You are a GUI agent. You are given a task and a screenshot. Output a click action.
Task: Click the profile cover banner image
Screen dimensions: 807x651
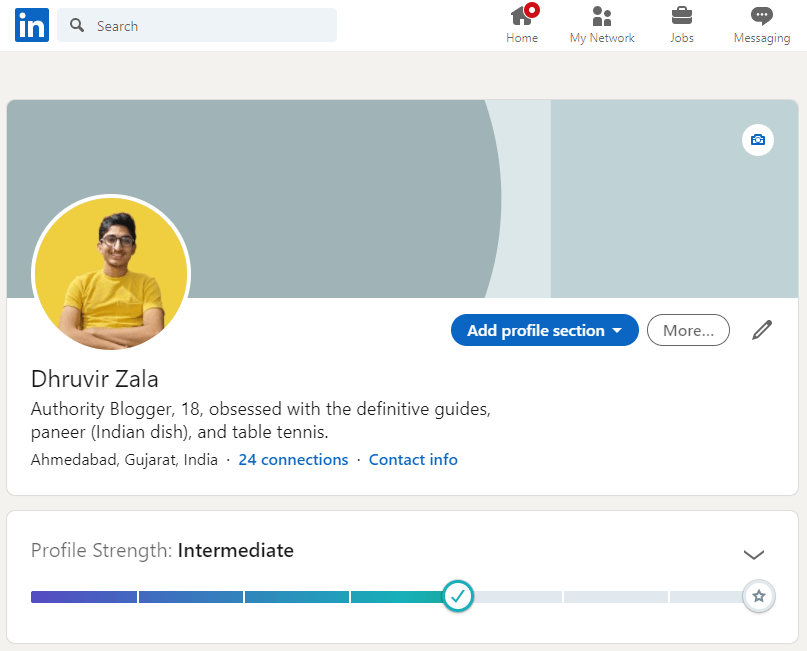click(x=402, y=199)
